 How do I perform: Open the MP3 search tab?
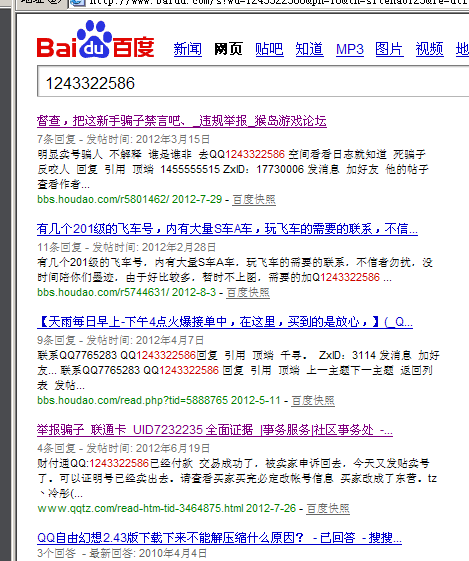click(350, 49)
